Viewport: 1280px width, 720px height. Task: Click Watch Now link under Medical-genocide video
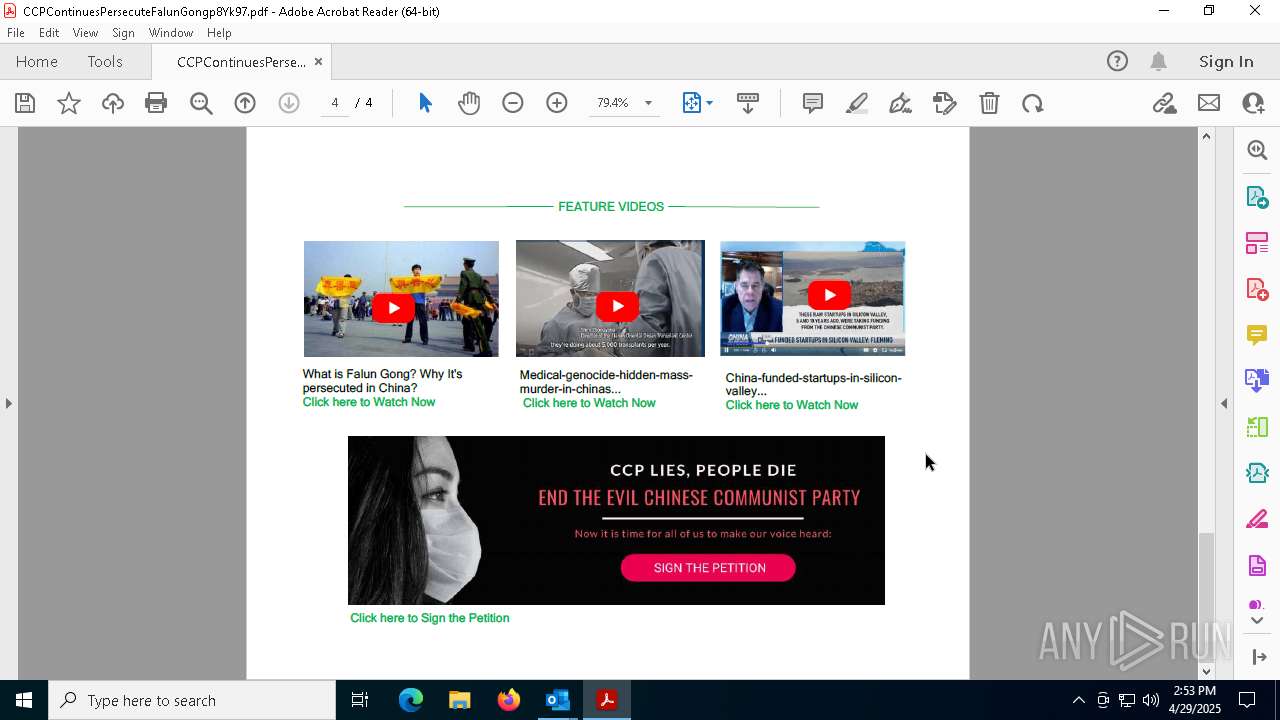click(589, 403)
